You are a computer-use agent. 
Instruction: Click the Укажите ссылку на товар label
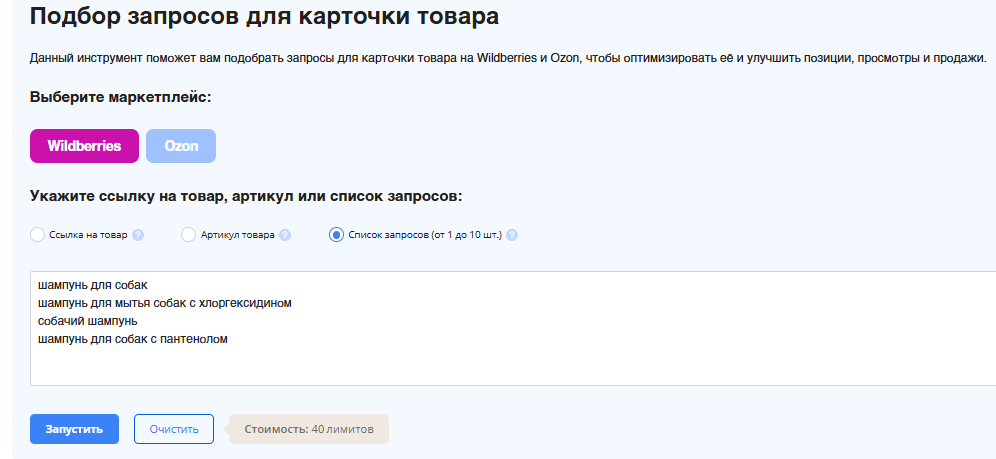click(x=246, y=196)
